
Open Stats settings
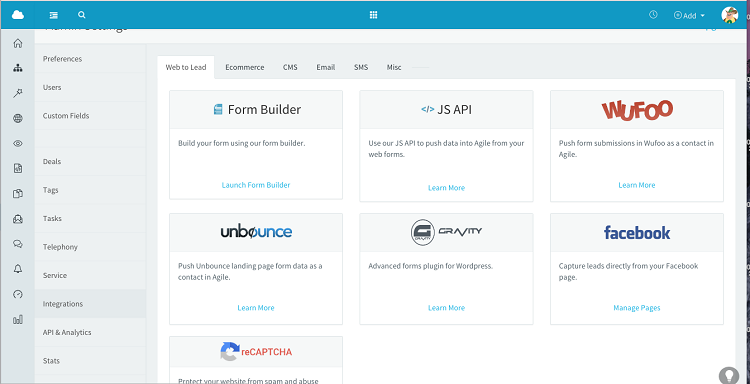coord(90,361)
